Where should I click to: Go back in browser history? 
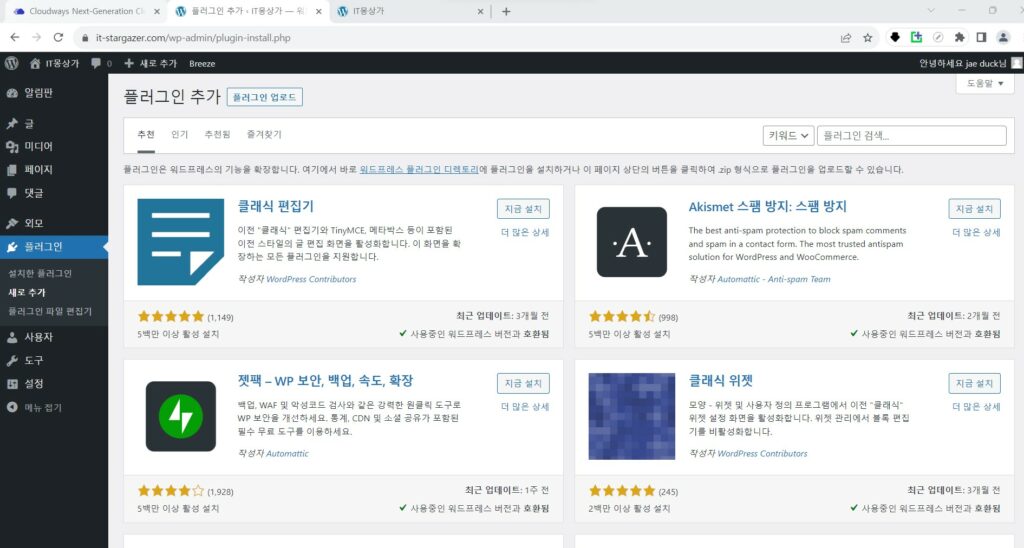tap(14, 38)
